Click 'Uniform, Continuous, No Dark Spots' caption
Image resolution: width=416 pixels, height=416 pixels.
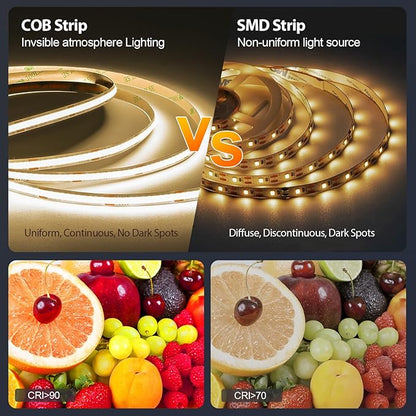click(x=101, y=233)
